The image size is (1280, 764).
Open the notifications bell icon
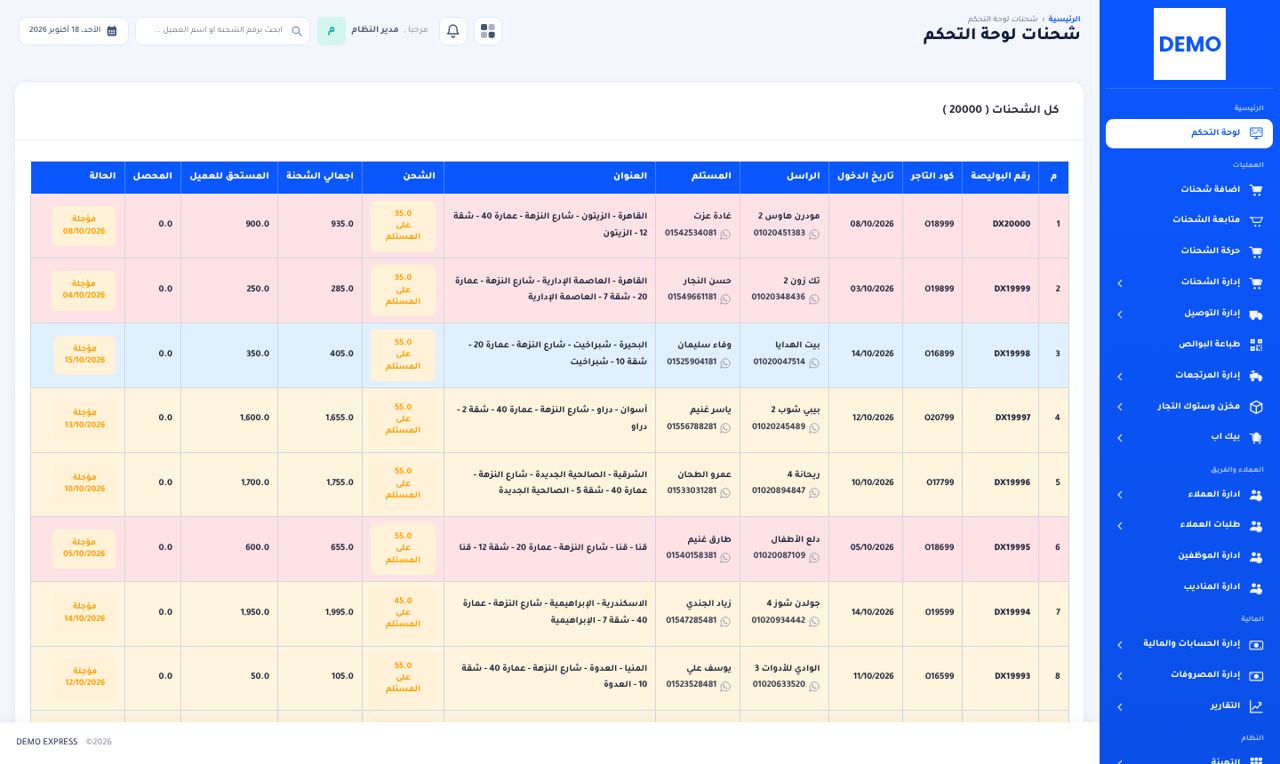pos(453,31)
